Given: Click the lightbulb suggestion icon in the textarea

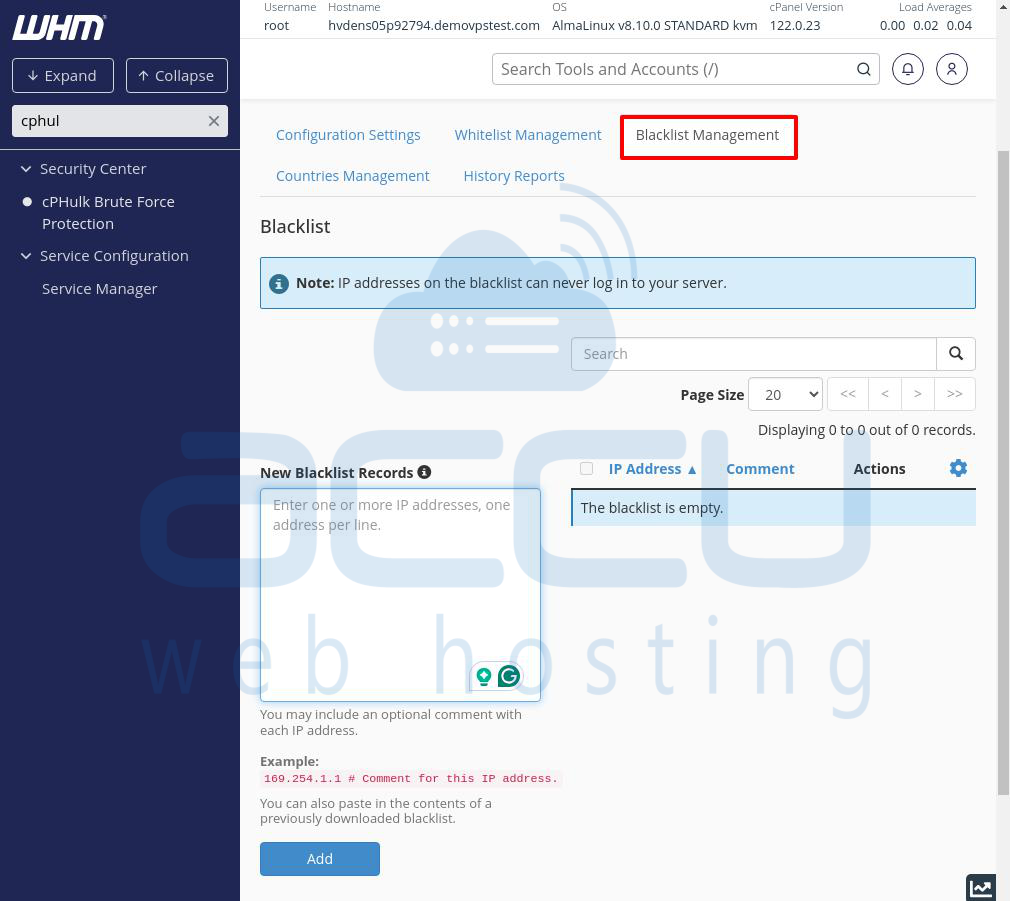Looking at the screenshot, I should (x=484, y=676).
